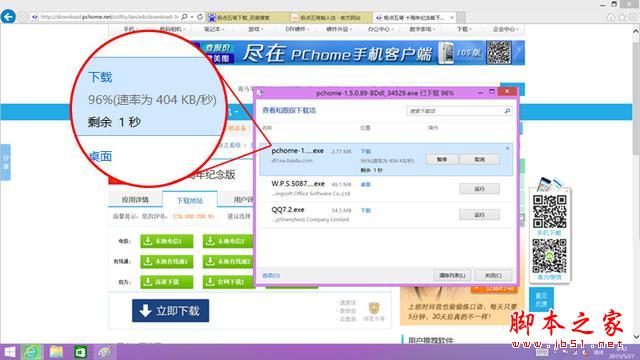This screenshot has width=640, height=360.
Task: Expand the 硬件外设 navigation menu
Action: tap(339, 29)
